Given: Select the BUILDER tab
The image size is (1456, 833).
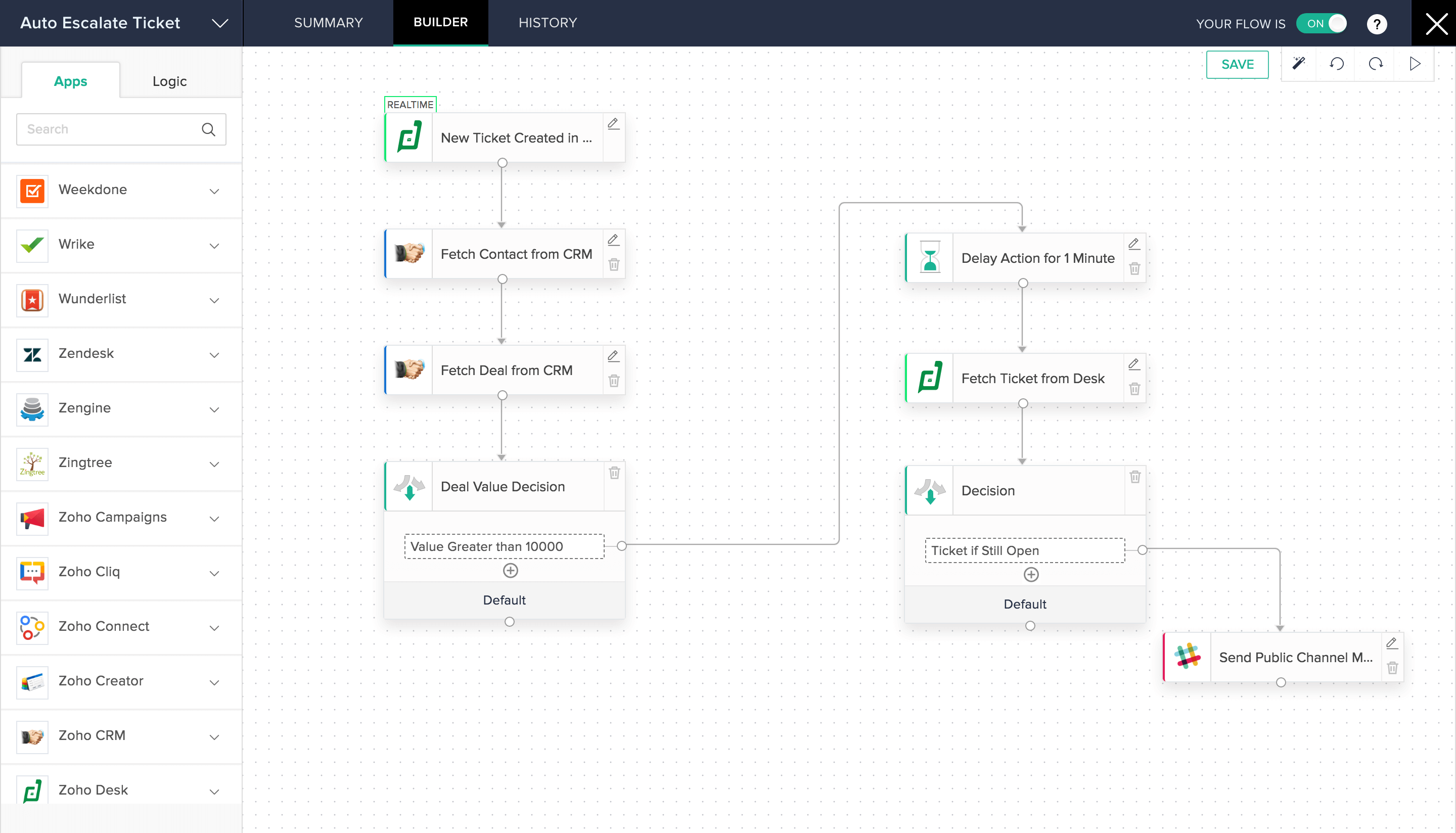Looking at the screenshot, I should [x=441, y=22].
